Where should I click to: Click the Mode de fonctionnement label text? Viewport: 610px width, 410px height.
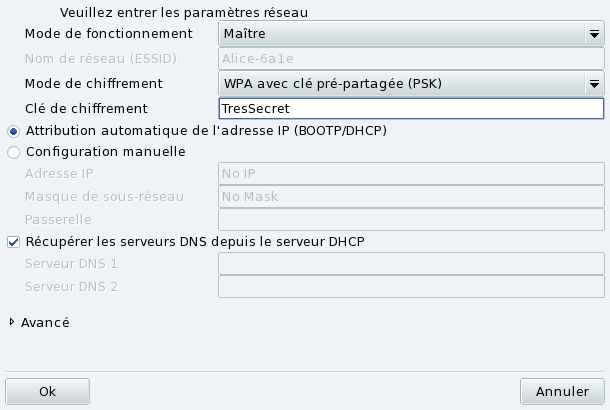108,33
